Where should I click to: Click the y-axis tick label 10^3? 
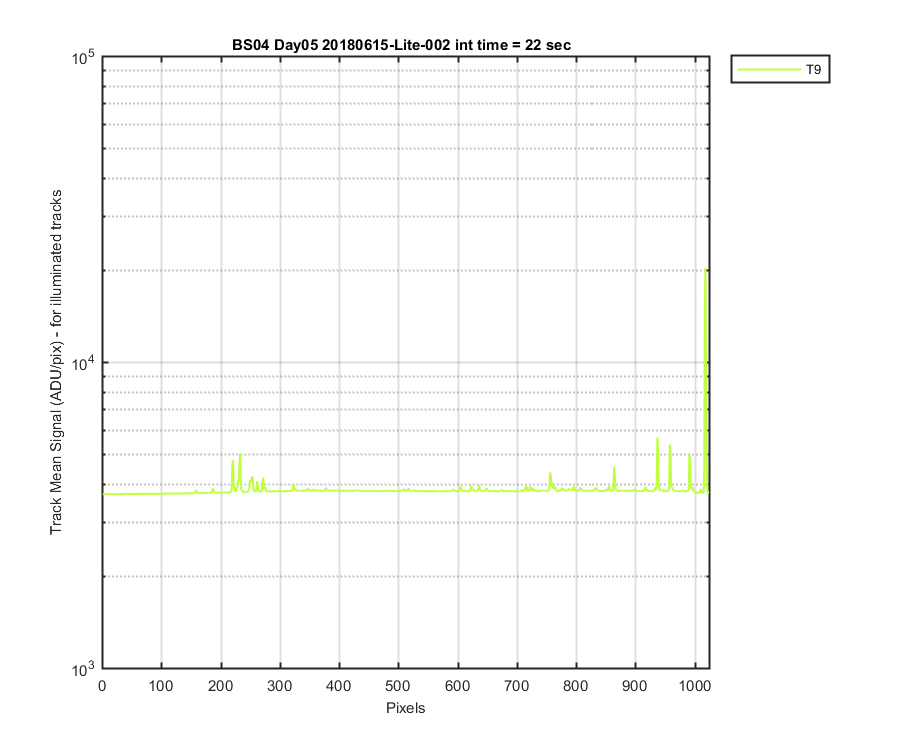(84, 669)
